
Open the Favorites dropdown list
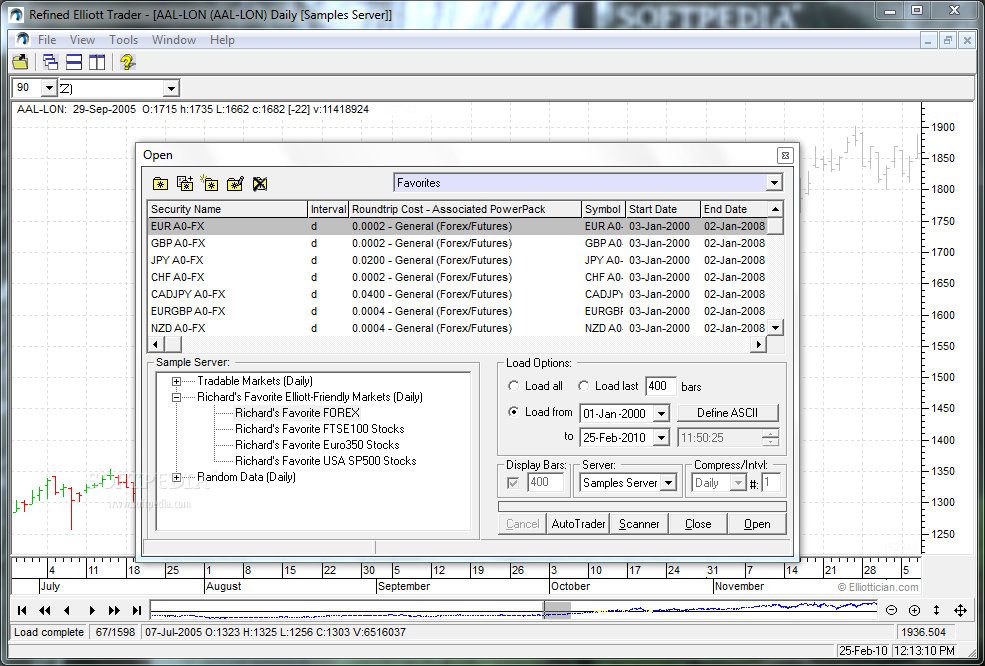774,183
